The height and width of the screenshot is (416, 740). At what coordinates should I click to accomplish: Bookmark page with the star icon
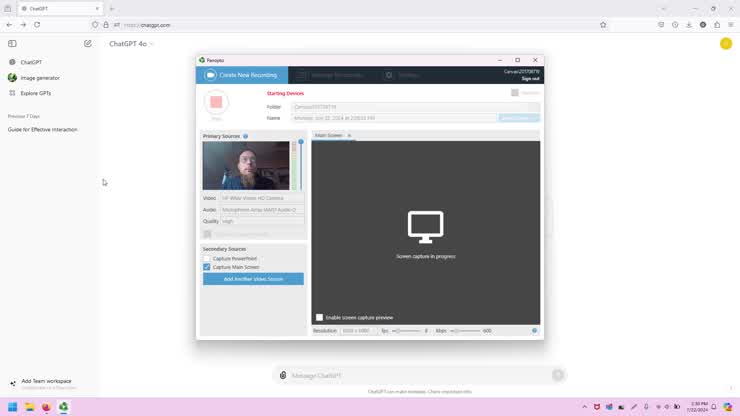pyautogui.click(x=603, y=25)
